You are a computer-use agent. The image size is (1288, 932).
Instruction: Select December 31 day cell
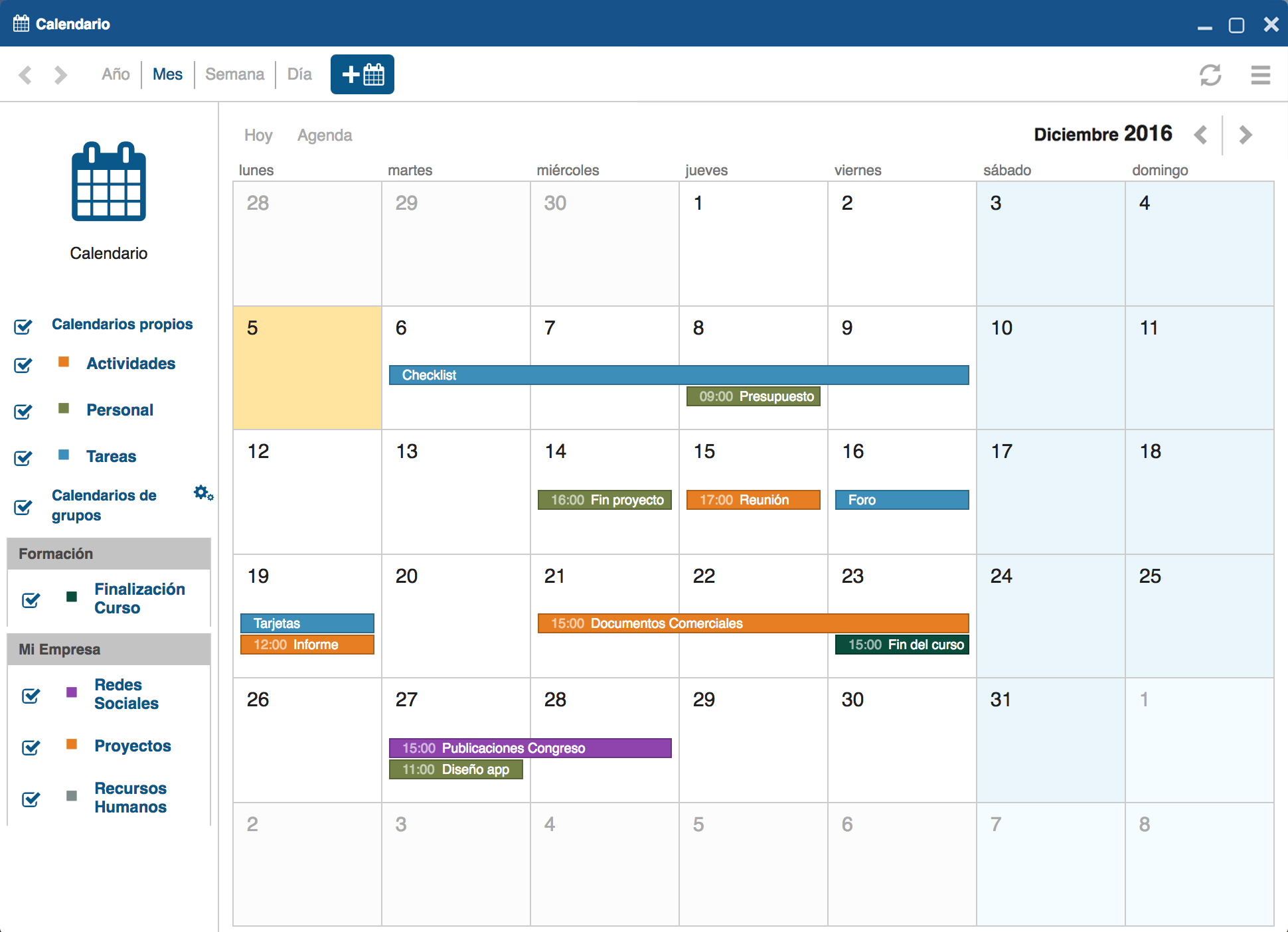coord(1050,740)
